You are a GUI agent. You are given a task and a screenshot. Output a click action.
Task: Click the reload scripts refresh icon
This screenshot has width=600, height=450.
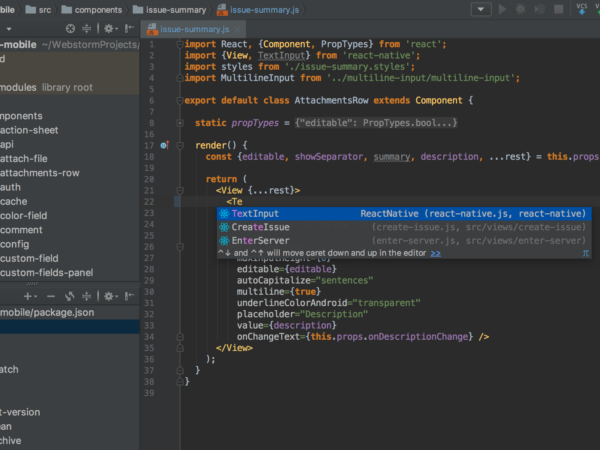click(x=69, y=296)
